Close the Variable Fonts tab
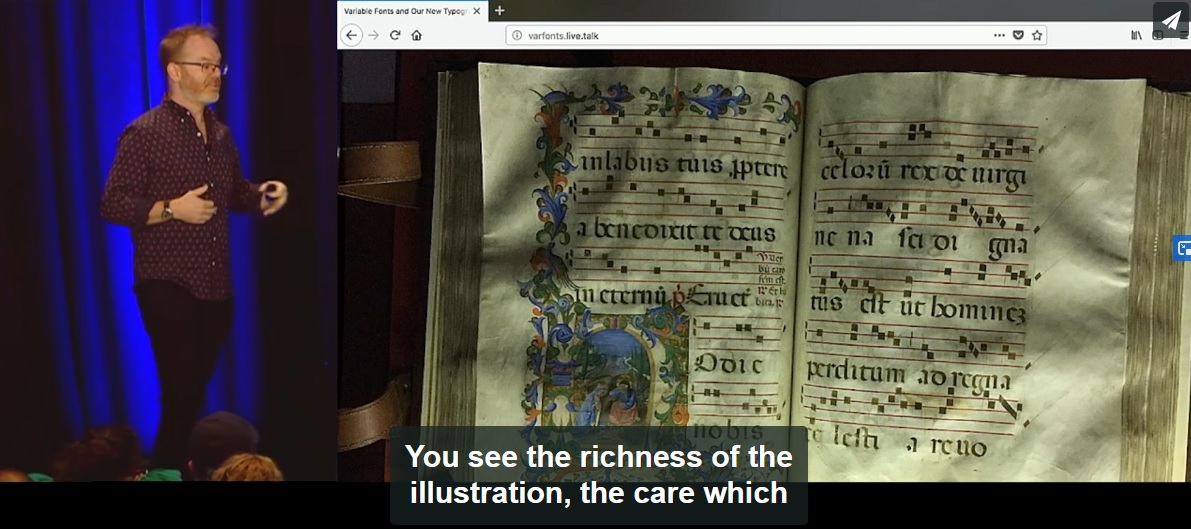 point(476,11)
